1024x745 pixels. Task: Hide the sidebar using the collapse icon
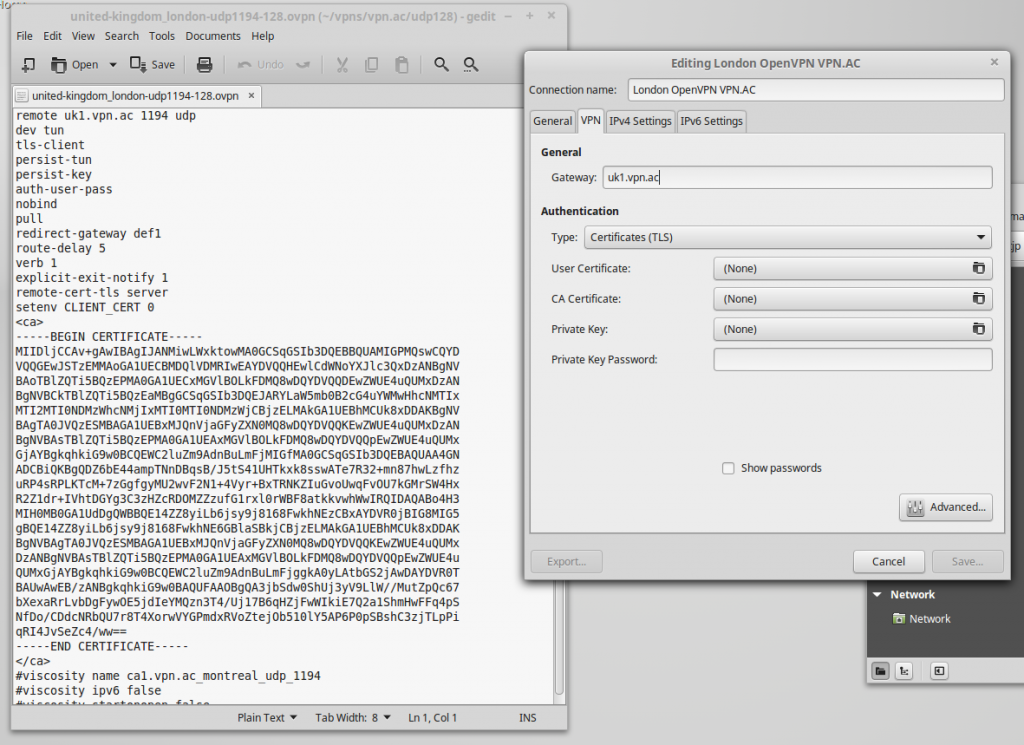939,671
